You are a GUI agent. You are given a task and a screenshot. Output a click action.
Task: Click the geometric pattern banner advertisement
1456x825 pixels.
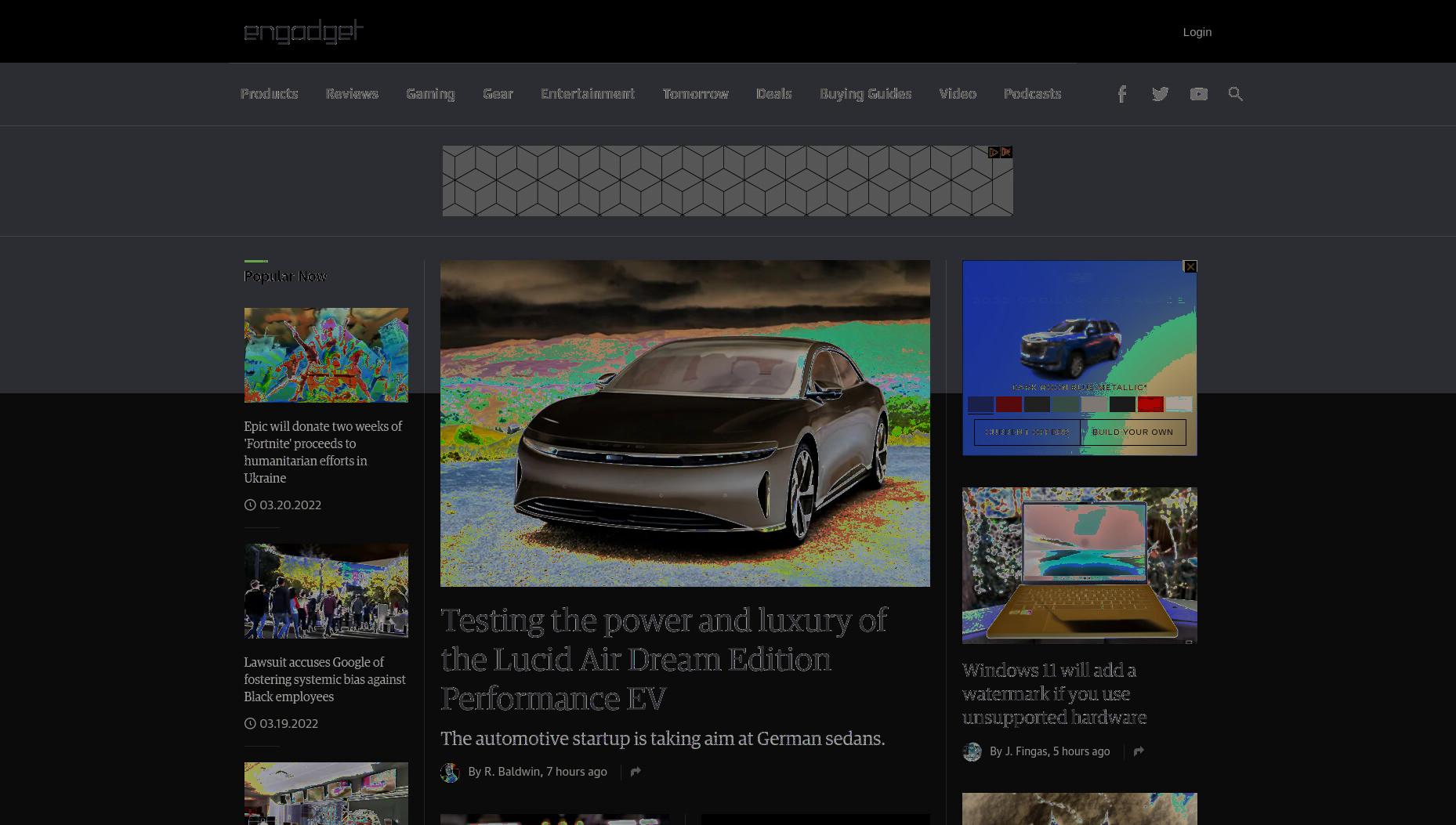[x=727, y=181]
